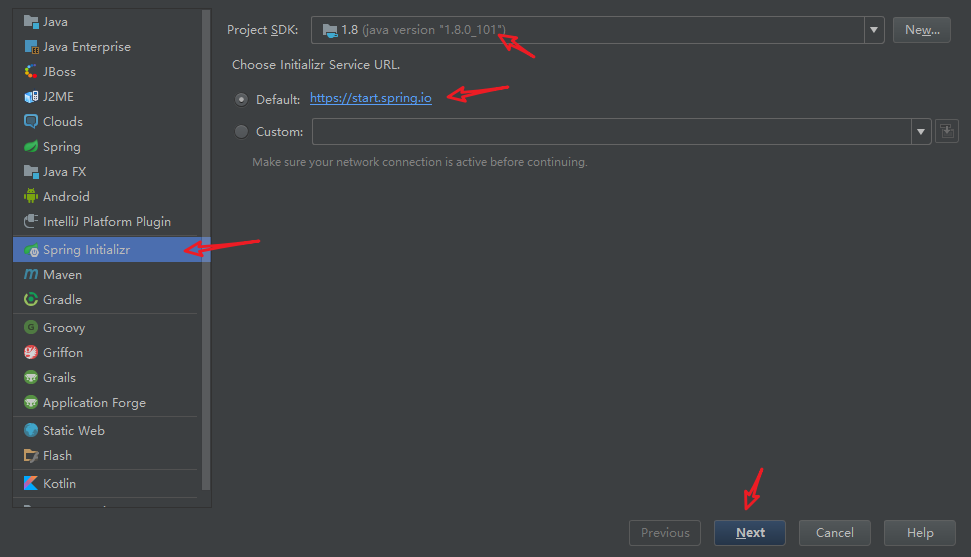Click the Java folder icon

coord(31,22)
